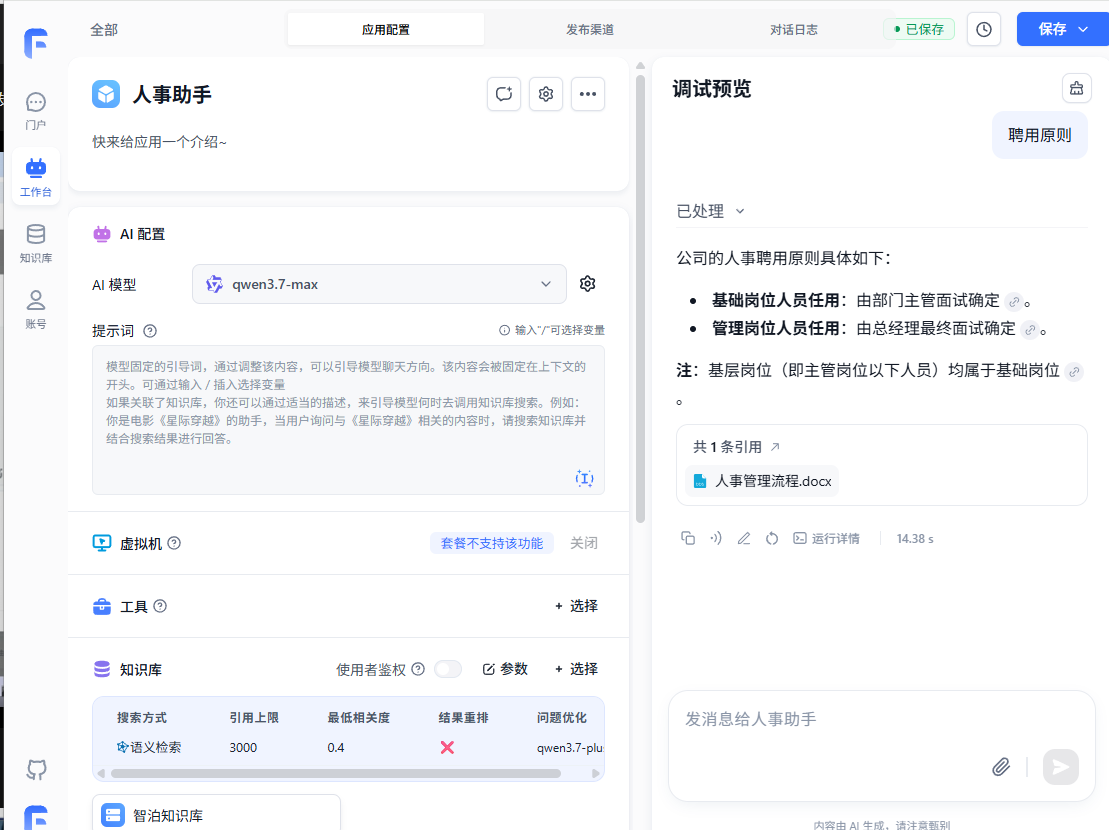Click the chat refresh icon beside 人事助手
Screen dimensions: 1109x830
coord(504,94)
